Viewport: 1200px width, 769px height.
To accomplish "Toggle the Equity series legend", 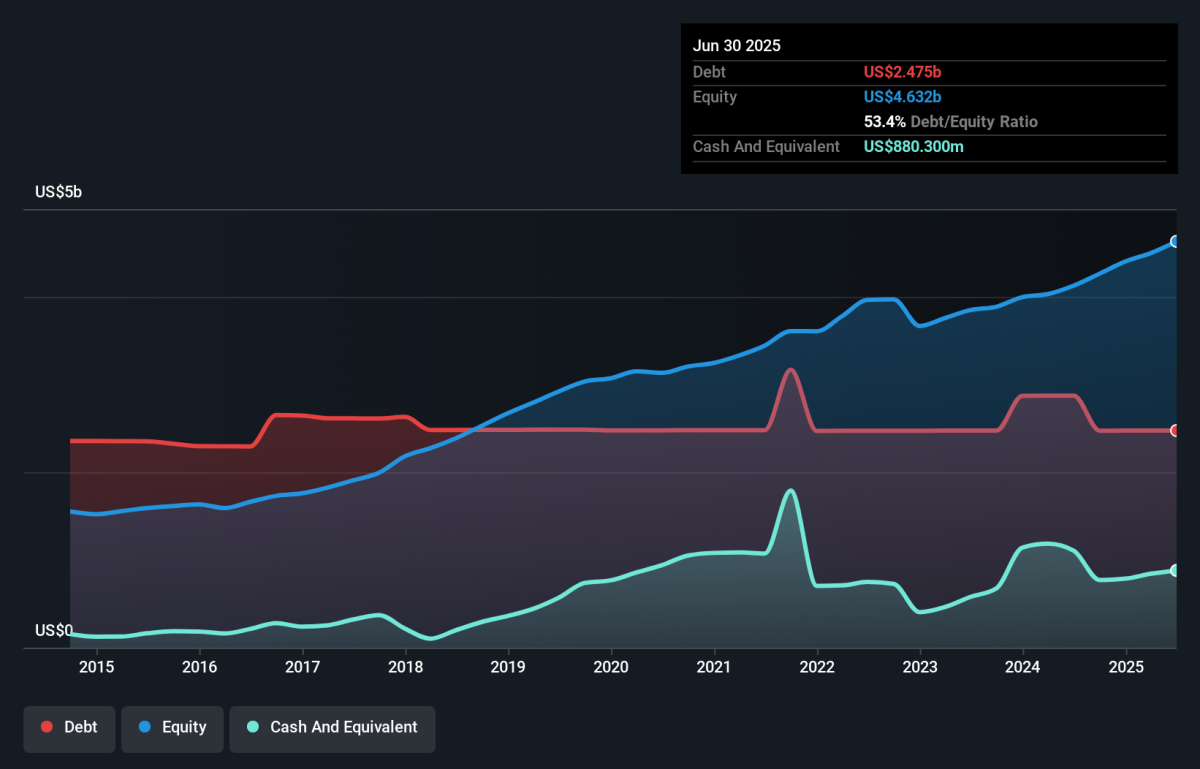I will point(172,727).
